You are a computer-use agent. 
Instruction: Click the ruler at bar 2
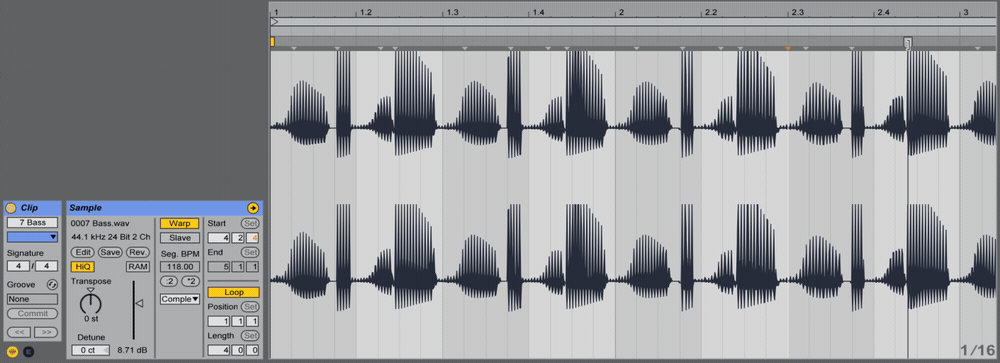(x=621, y=12)
